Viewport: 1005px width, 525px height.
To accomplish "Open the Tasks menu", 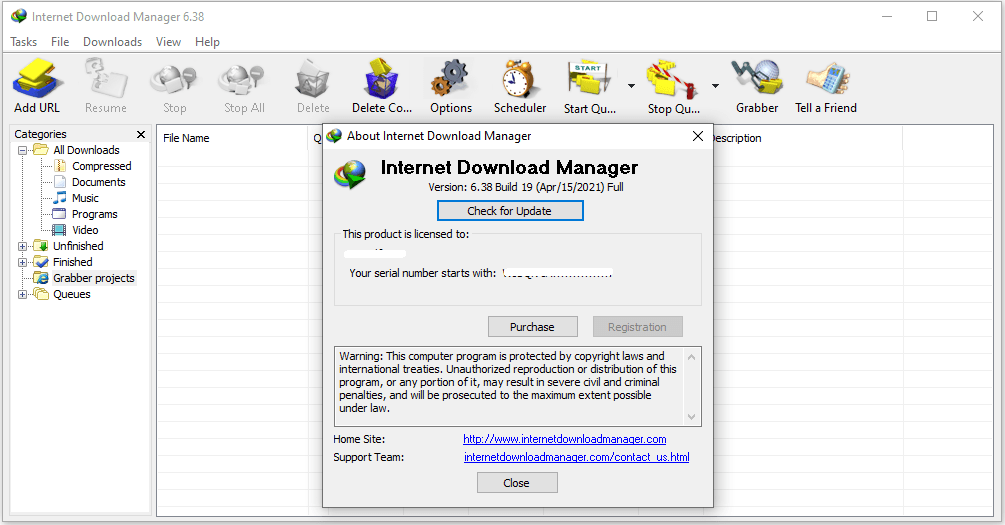I will [x=24, y=42].
